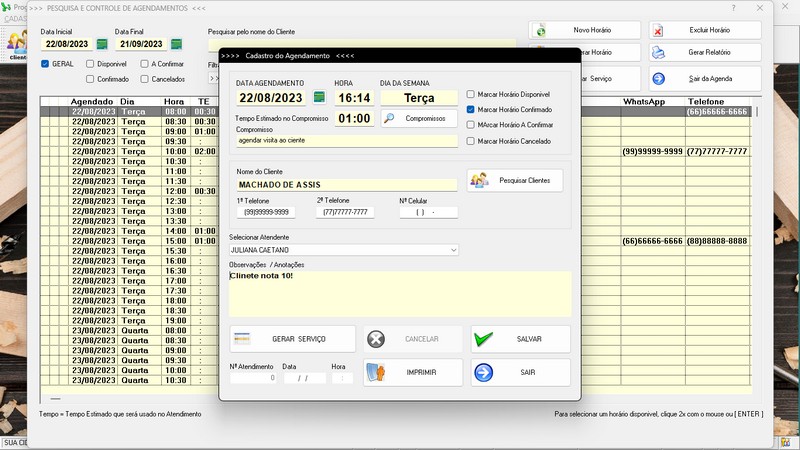This screenshot has width=800, height=450.
Task: Click the Pesquisar Clientes people icon
Action: [x=480, y=180]
